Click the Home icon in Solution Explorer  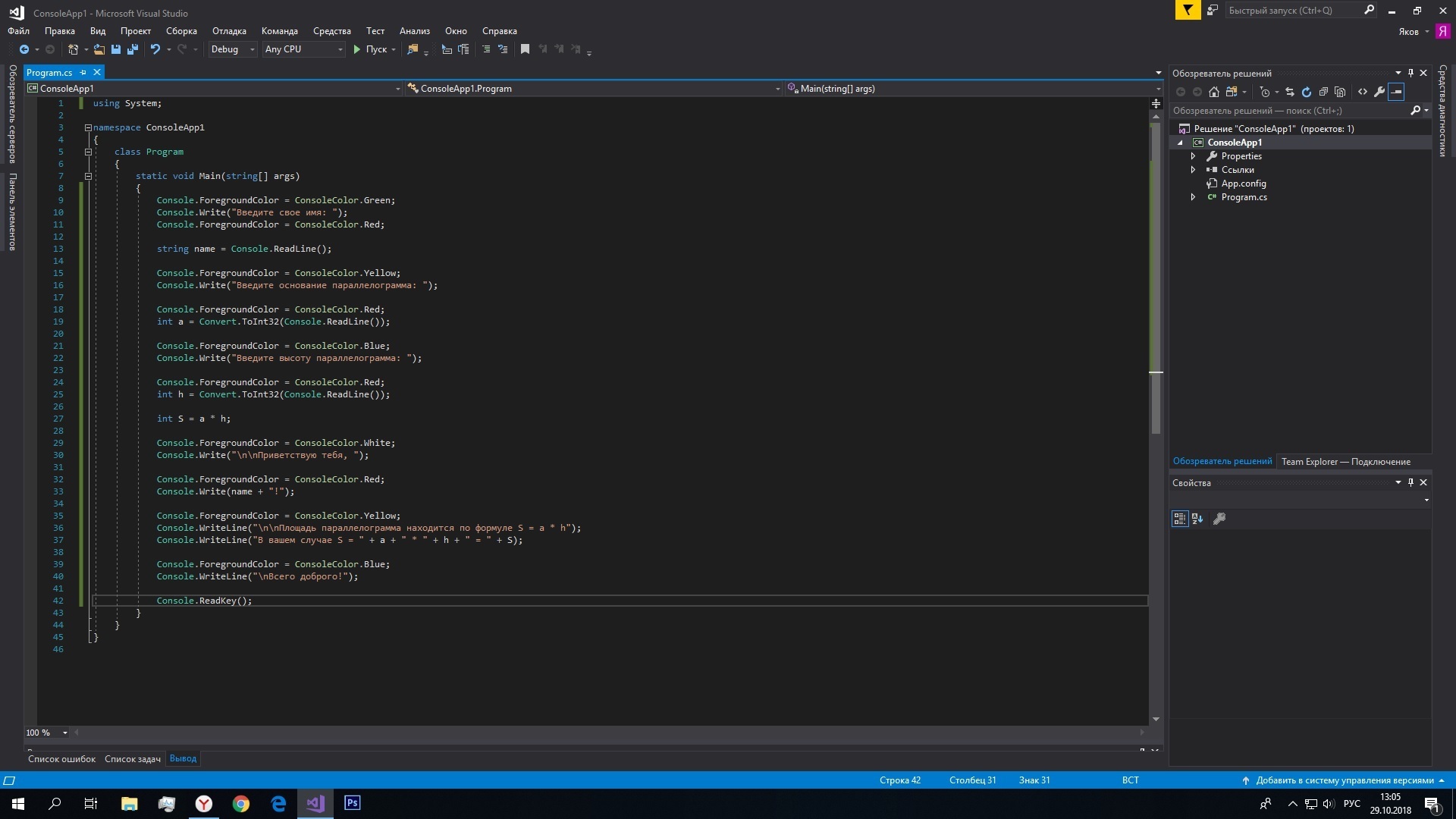(1214, 92)
